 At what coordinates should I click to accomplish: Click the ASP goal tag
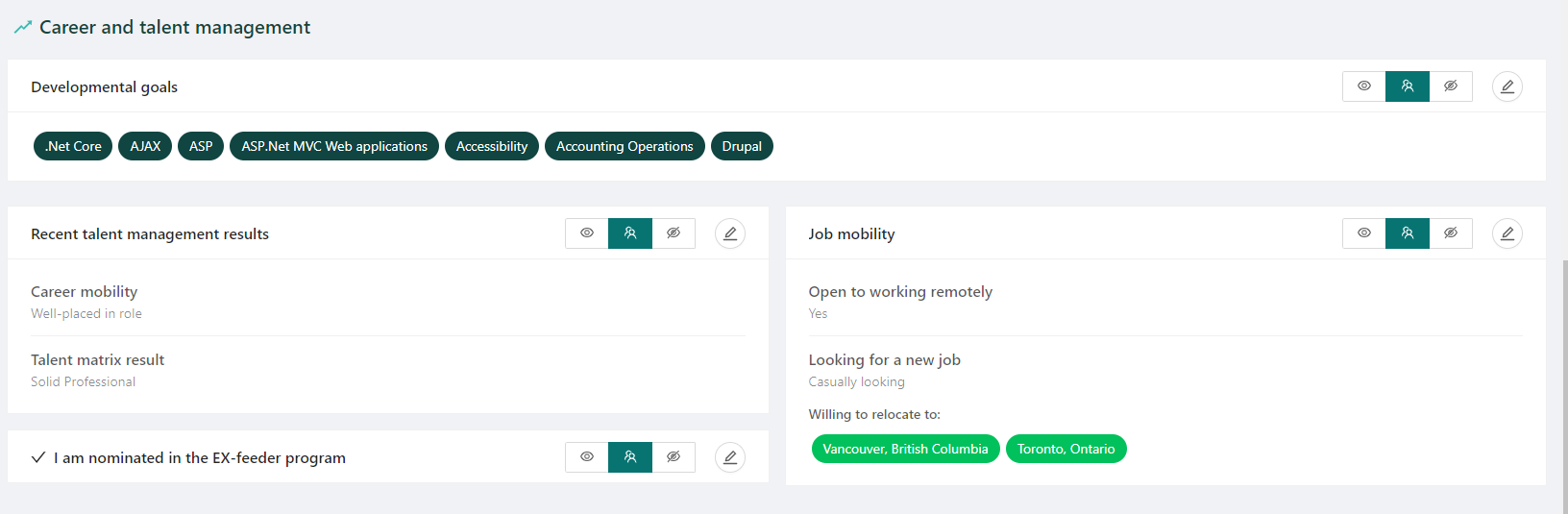[x=201, y=146]
